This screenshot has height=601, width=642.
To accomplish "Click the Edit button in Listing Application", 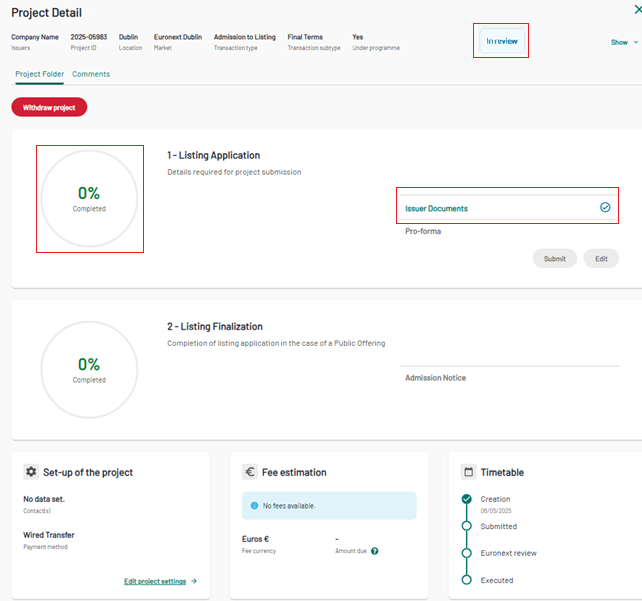I will pos(601,258).
